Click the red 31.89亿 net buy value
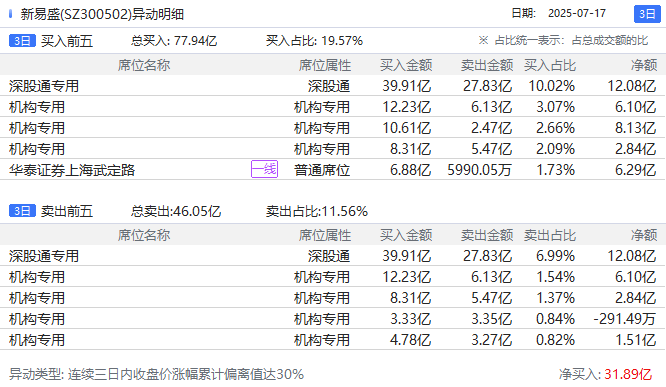666x387 pixels. click(x=628, y=374)
